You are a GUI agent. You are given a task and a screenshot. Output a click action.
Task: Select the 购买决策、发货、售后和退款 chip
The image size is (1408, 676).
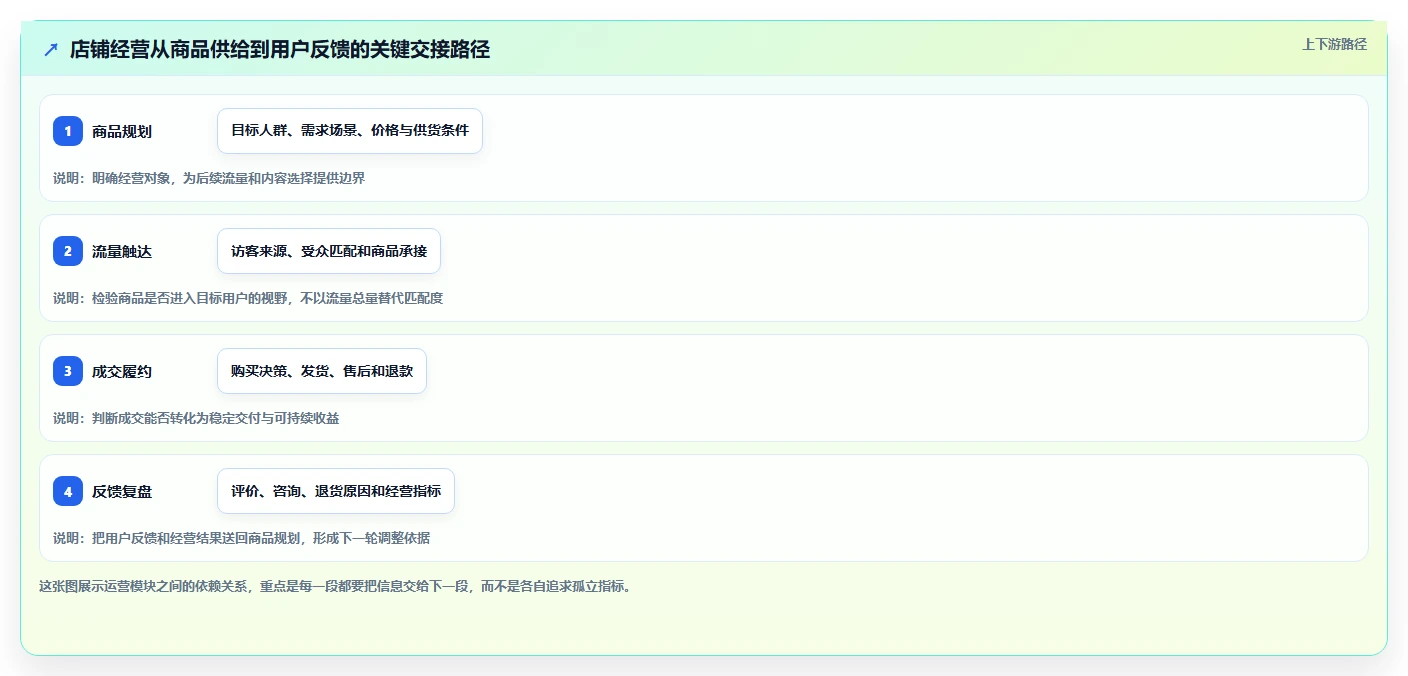coord(322,371)
